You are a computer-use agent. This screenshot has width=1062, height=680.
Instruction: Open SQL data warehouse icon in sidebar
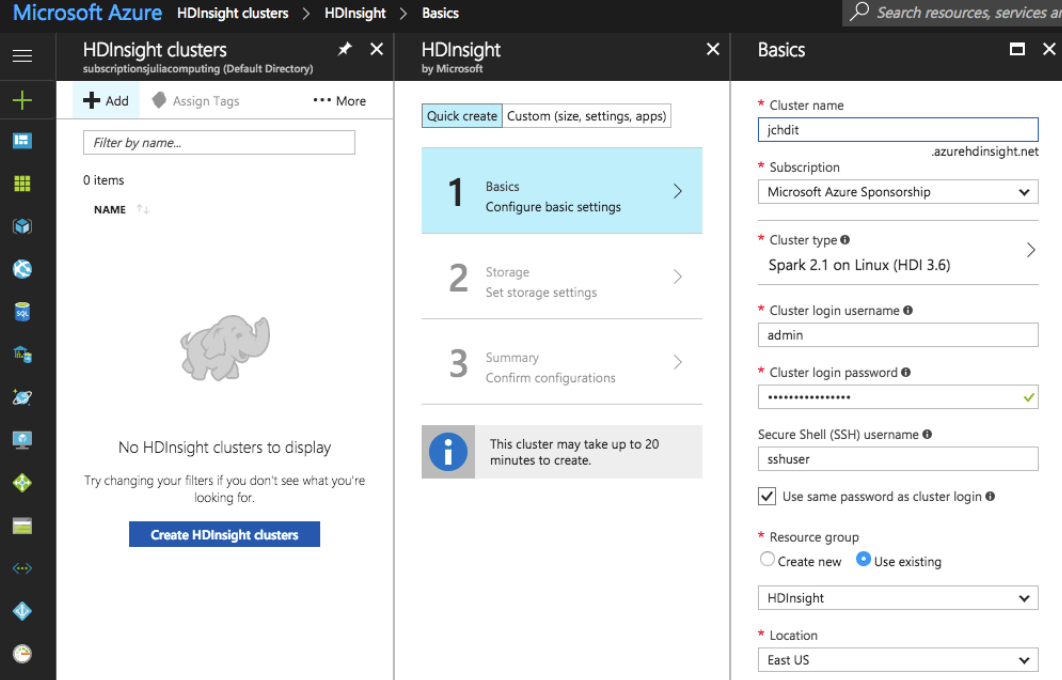[x=22, y=354]
